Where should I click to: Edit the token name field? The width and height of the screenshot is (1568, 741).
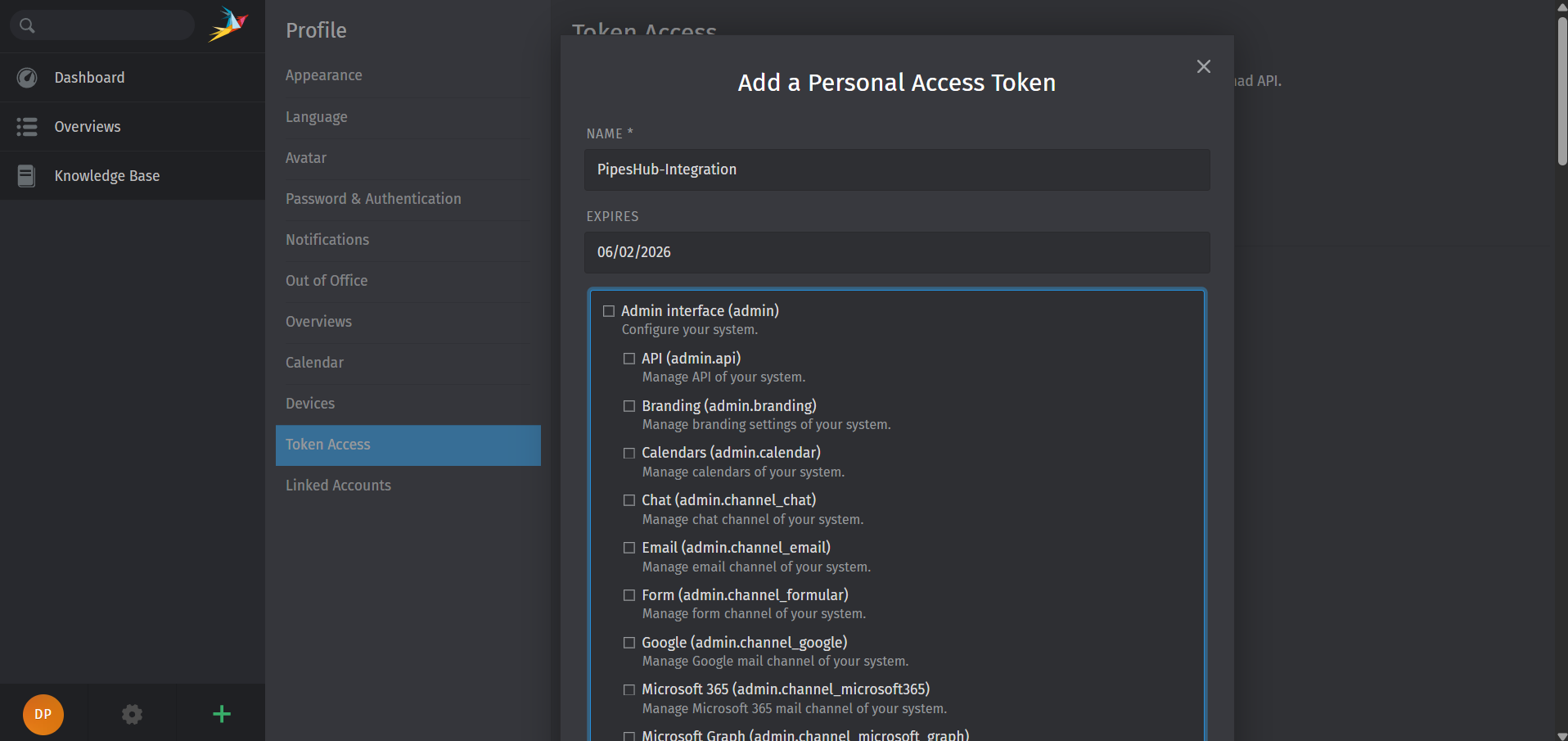click(x=897, y=169)
